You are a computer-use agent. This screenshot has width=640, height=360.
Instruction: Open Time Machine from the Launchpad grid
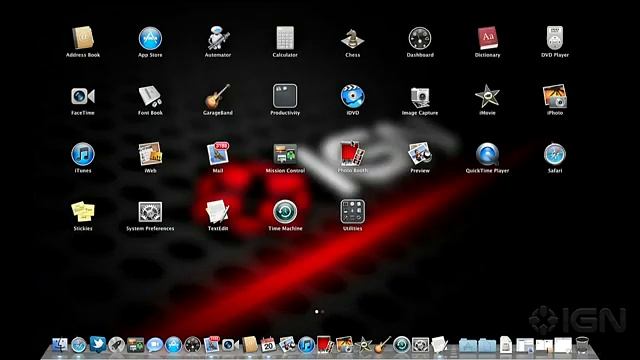(285, 212)
